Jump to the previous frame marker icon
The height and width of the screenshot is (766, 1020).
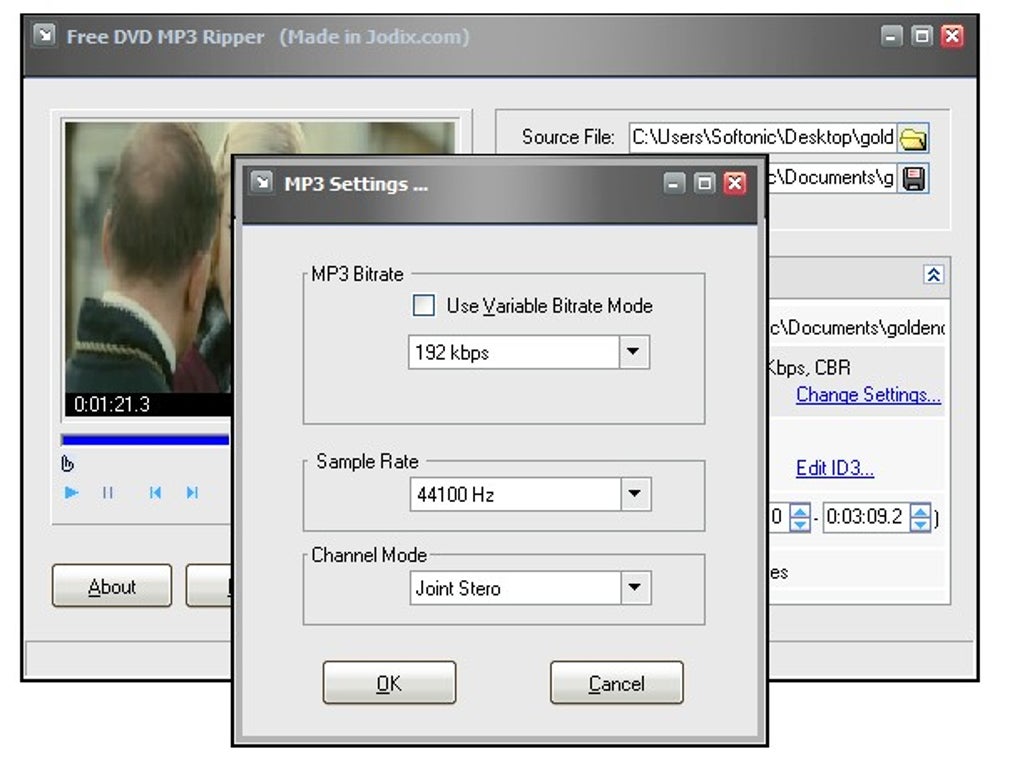155,492
